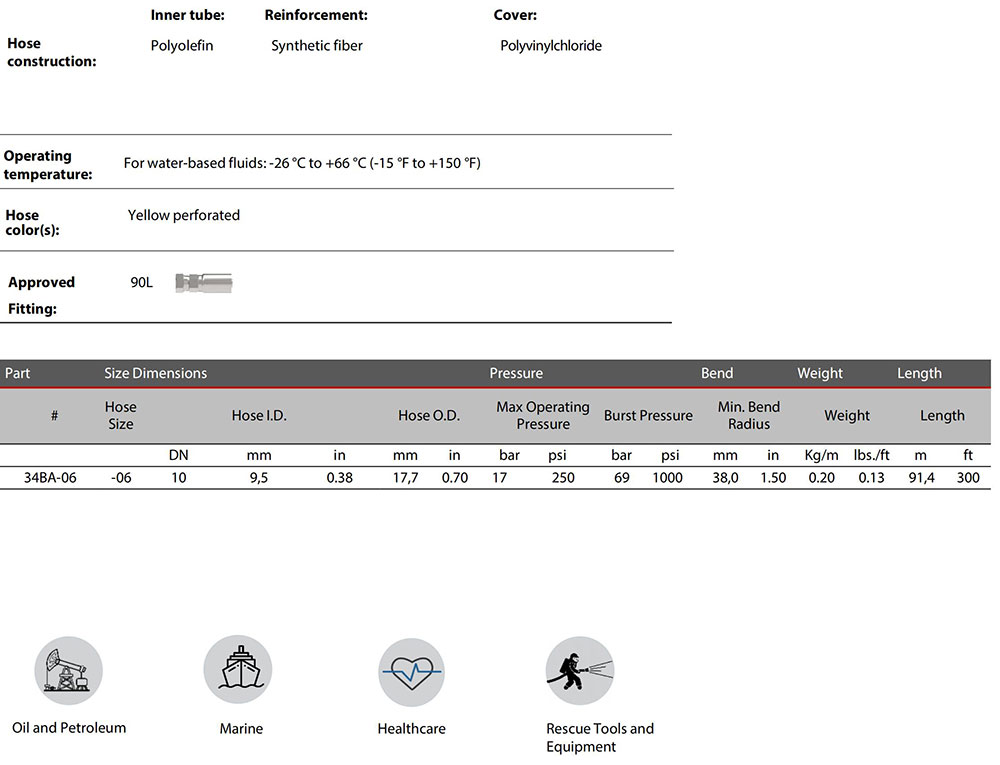Click the Max Operating Pressure header
This screenshot has width=1000, height=765.
coord(543,415)
